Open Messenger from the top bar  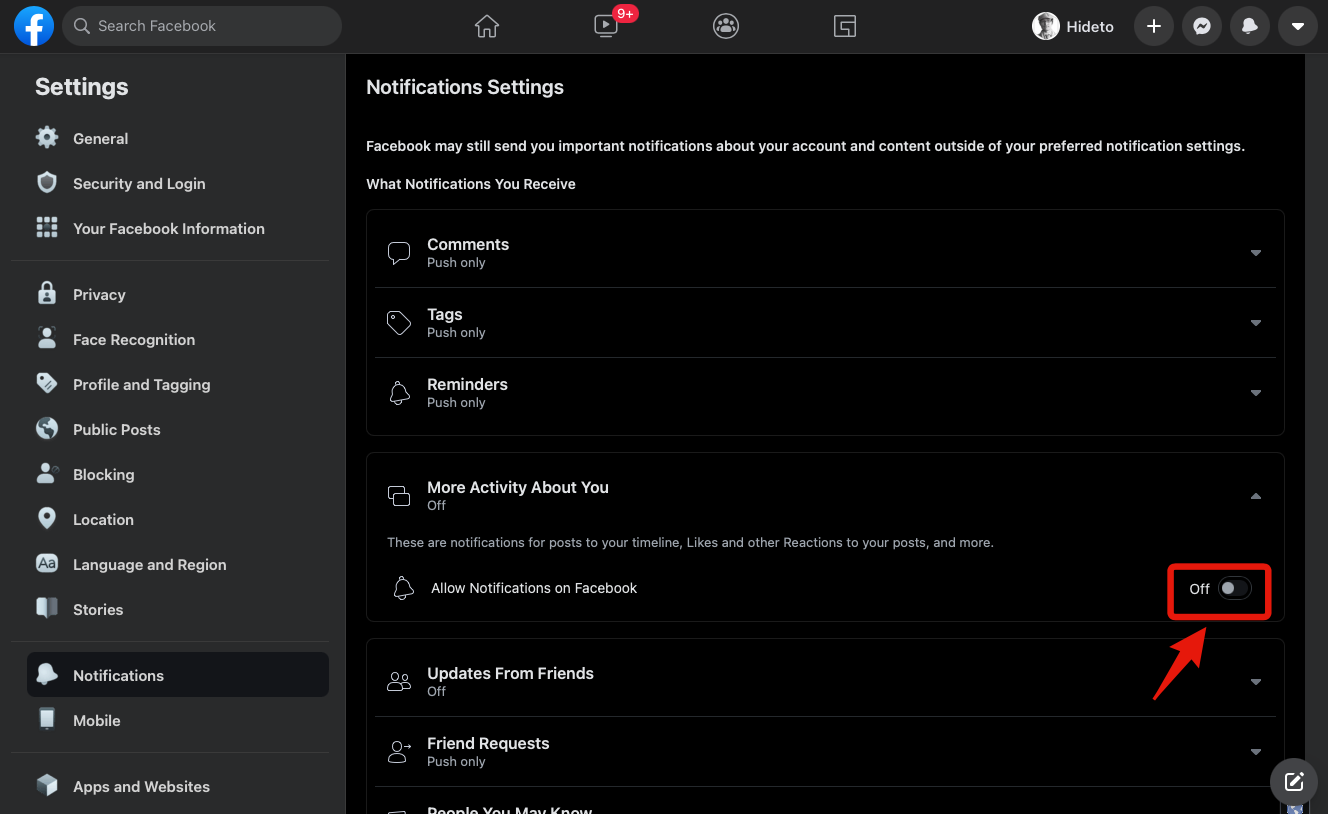click(1202, 26)
